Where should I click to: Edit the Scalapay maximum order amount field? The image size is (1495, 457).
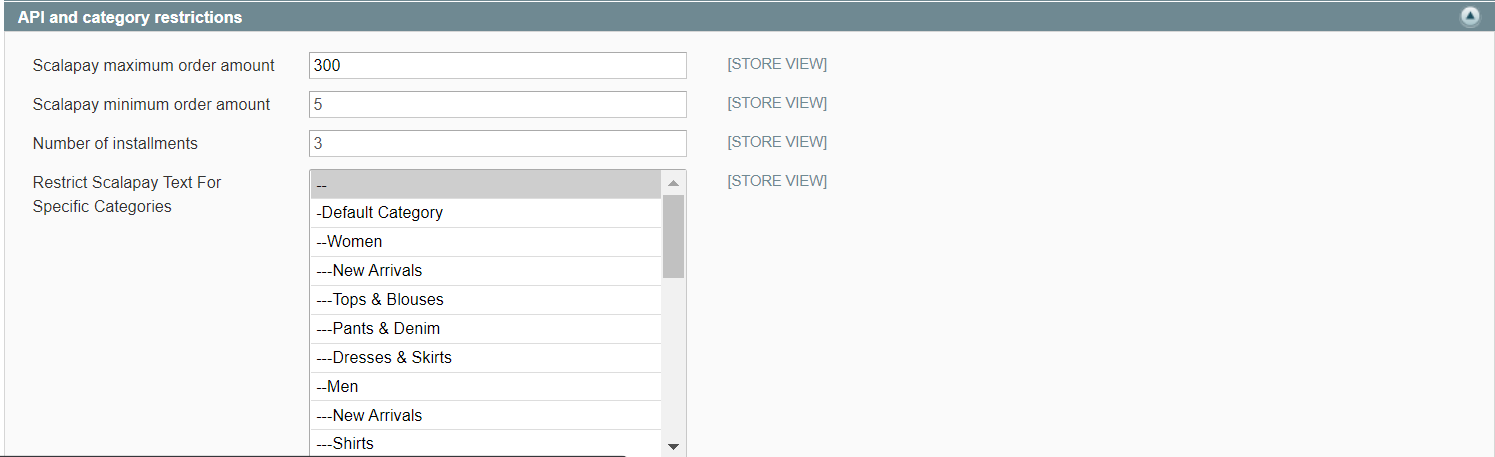tap(498, 65)
